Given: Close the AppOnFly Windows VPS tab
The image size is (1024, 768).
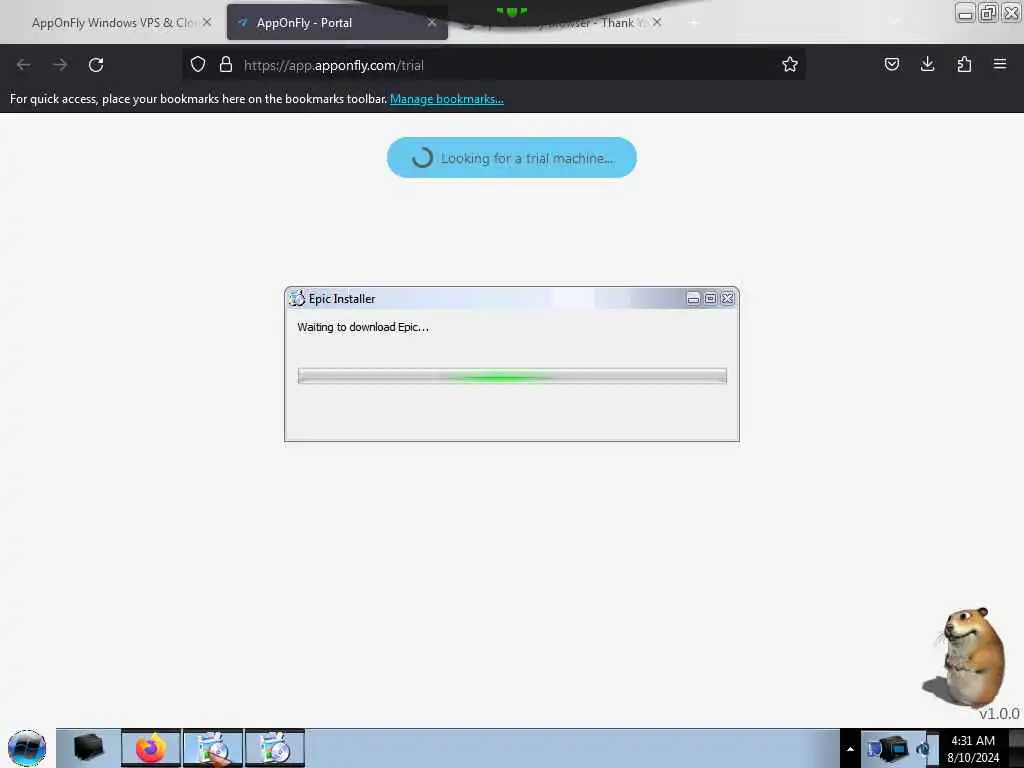Looking at the screenshot, I should point(207,22).
